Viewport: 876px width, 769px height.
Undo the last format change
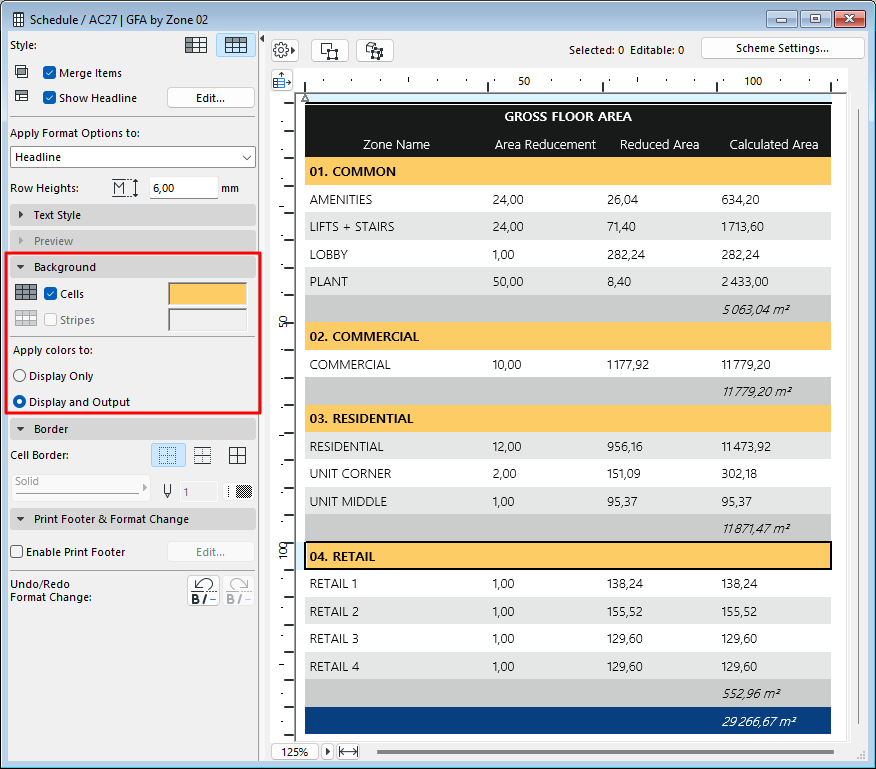tap(203, 590)
